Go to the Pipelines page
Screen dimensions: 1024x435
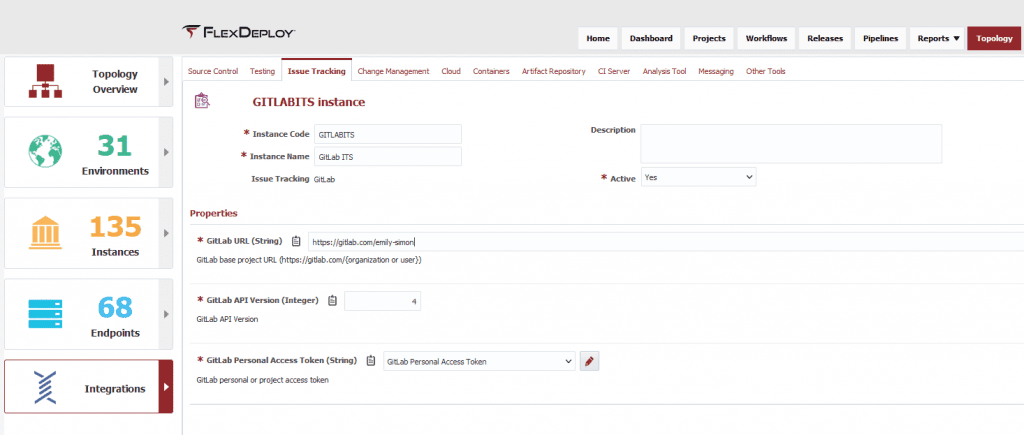point(881,39)
